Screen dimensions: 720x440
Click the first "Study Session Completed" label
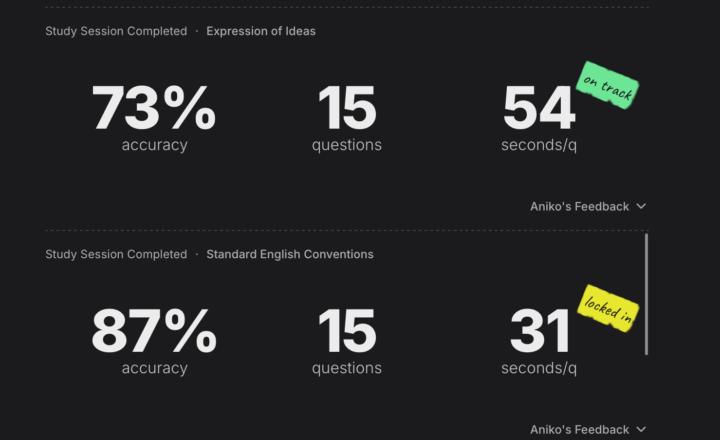coord(116,31)
